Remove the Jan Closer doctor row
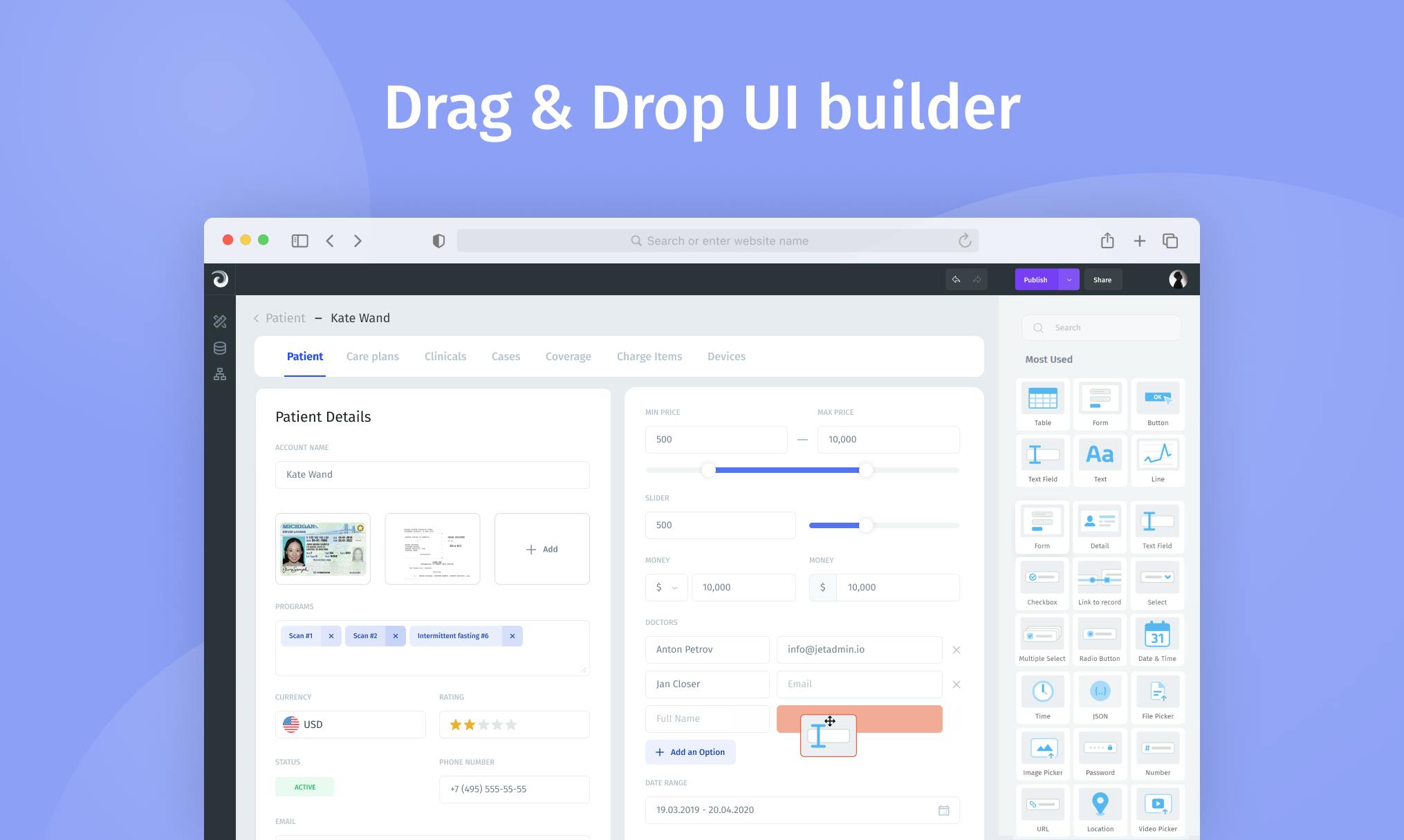Viewport: 1404px width, 840px height. point(957,684)
